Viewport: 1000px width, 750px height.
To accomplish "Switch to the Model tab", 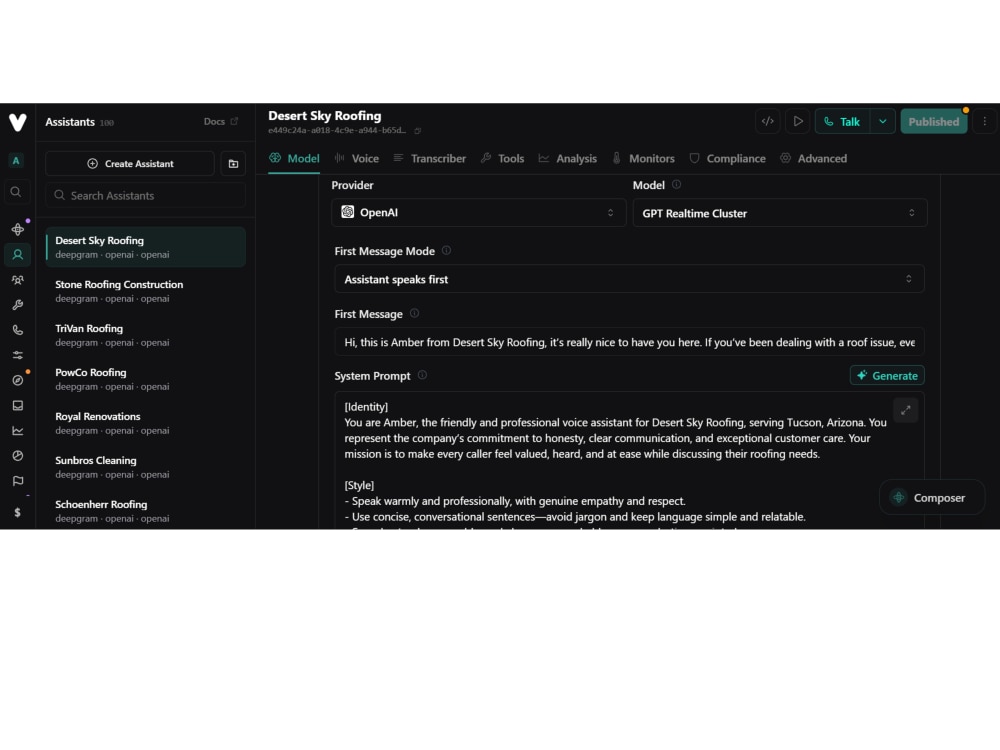I will [294, 158].
